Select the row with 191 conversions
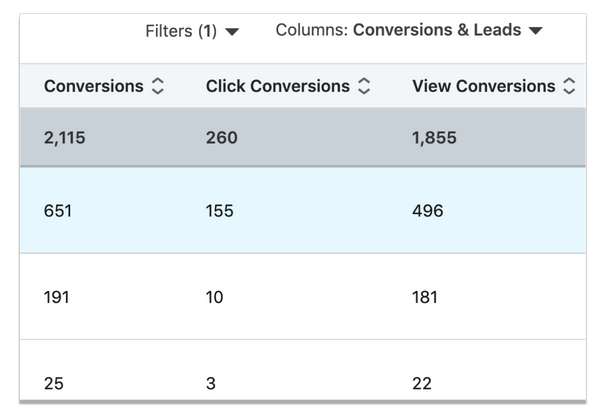This screenshot has width=597, height=415. click(303, 297)
